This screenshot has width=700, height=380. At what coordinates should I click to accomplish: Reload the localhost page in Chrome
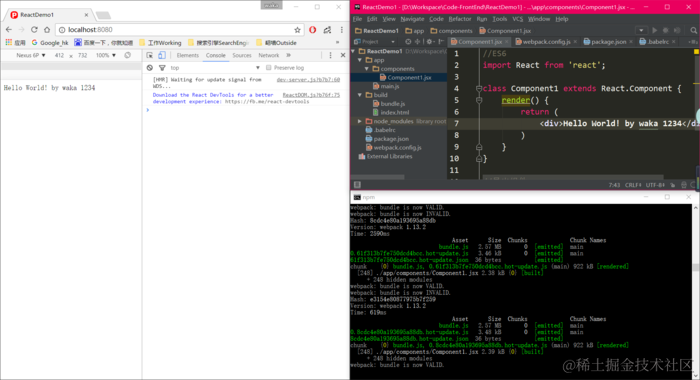tap(34, 29)
